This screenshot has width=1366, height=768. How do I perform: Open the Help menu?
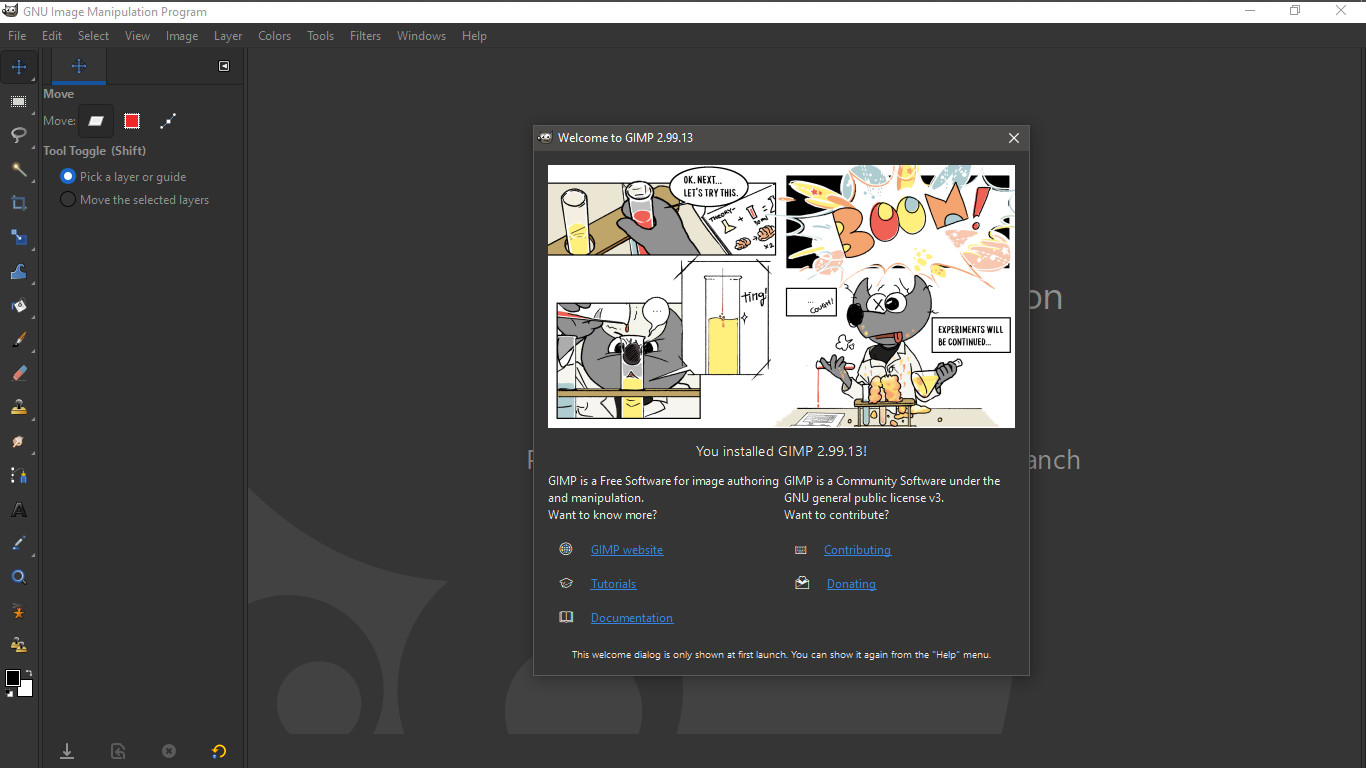click(x=474, y=36)
